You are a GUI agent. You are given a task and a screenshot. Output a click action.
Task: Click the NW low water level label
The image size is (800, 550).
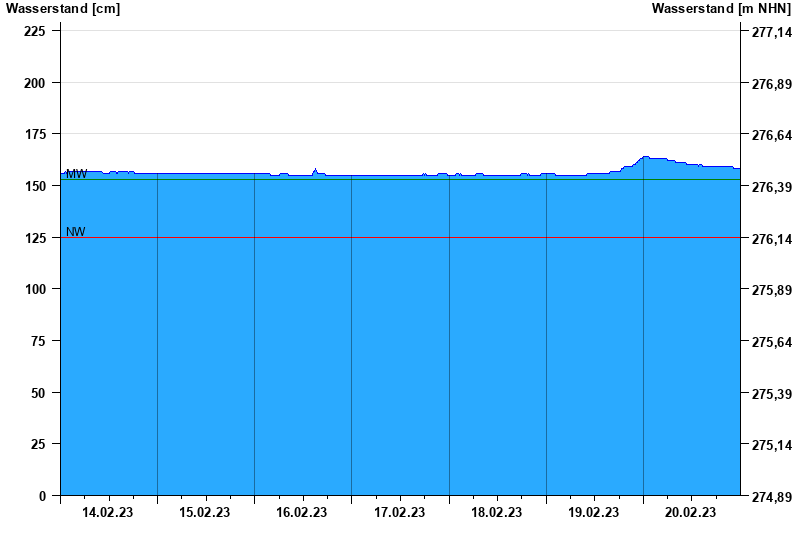click(x=76, y=232)
